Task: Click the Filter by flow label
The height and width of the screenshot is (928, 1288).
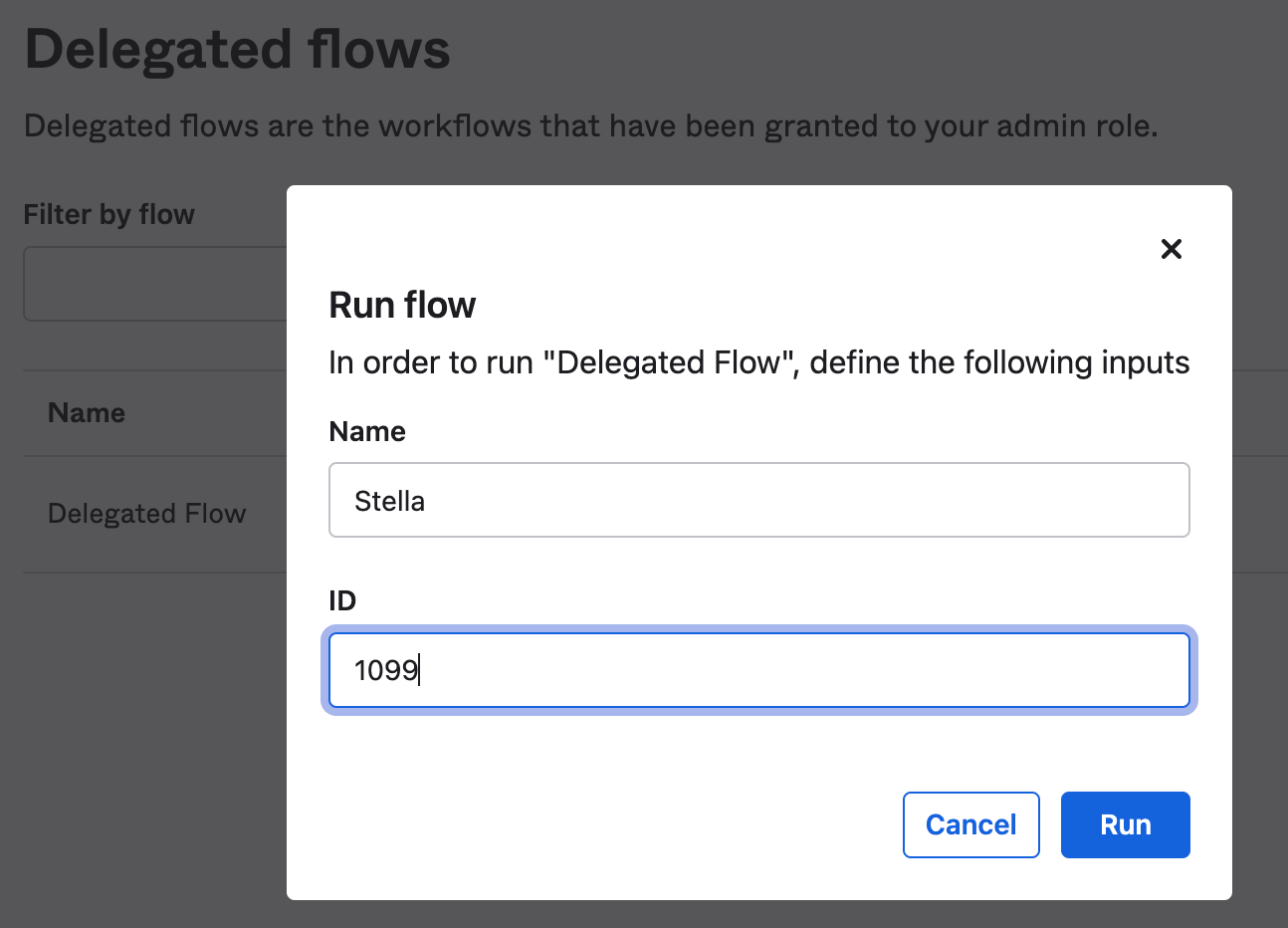Action: [x=109, y=214]
